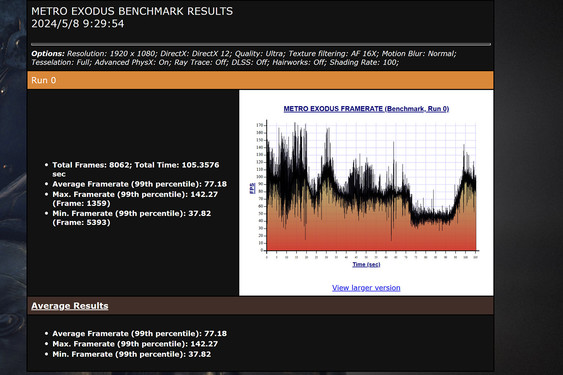563x375 pixels.
Task: Click the Average Results heading link
Action: pos(70,306)
